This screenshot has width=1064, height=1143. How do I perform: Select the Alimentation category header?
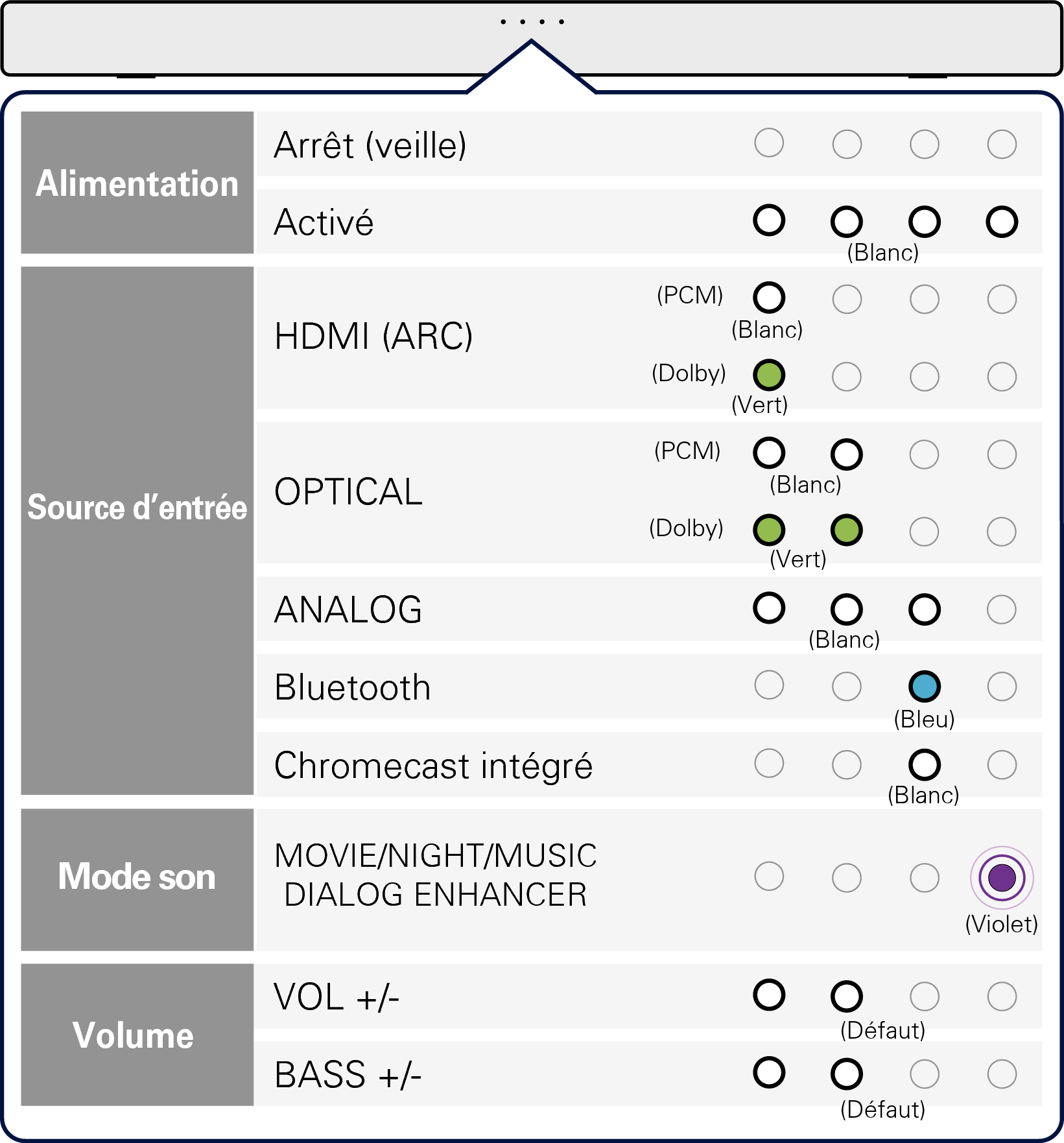coord(137,183)
